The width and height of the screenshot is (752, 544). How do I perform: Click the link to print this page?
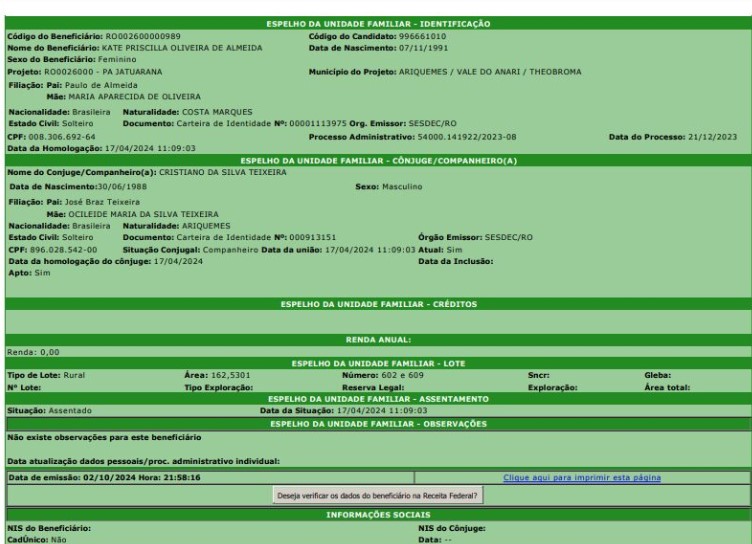pos(581,478)
